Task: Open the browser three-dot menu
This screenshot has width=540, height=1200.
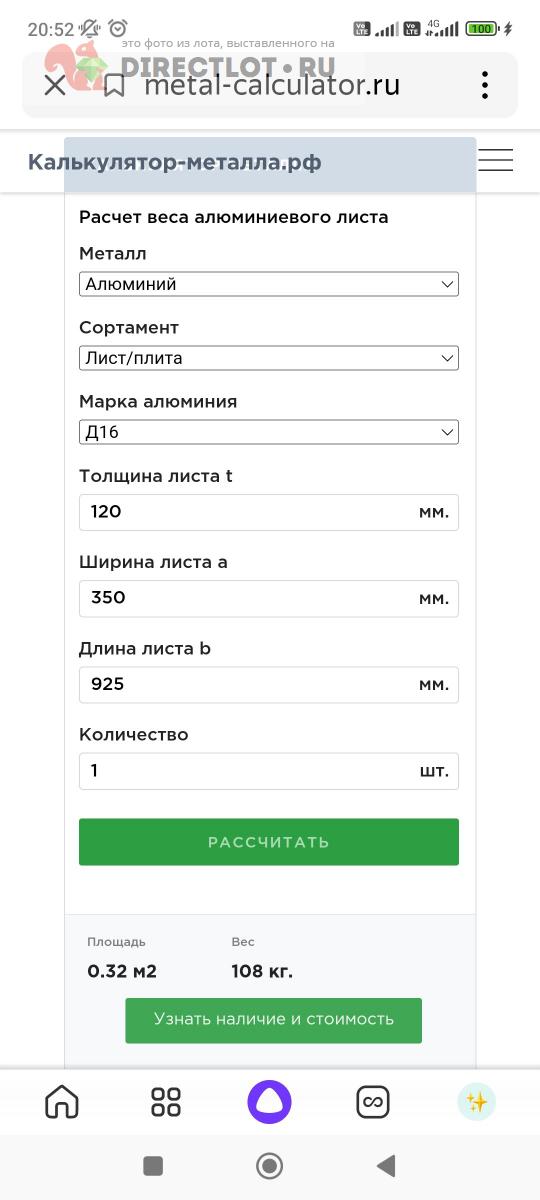Action: click(485, 86)
